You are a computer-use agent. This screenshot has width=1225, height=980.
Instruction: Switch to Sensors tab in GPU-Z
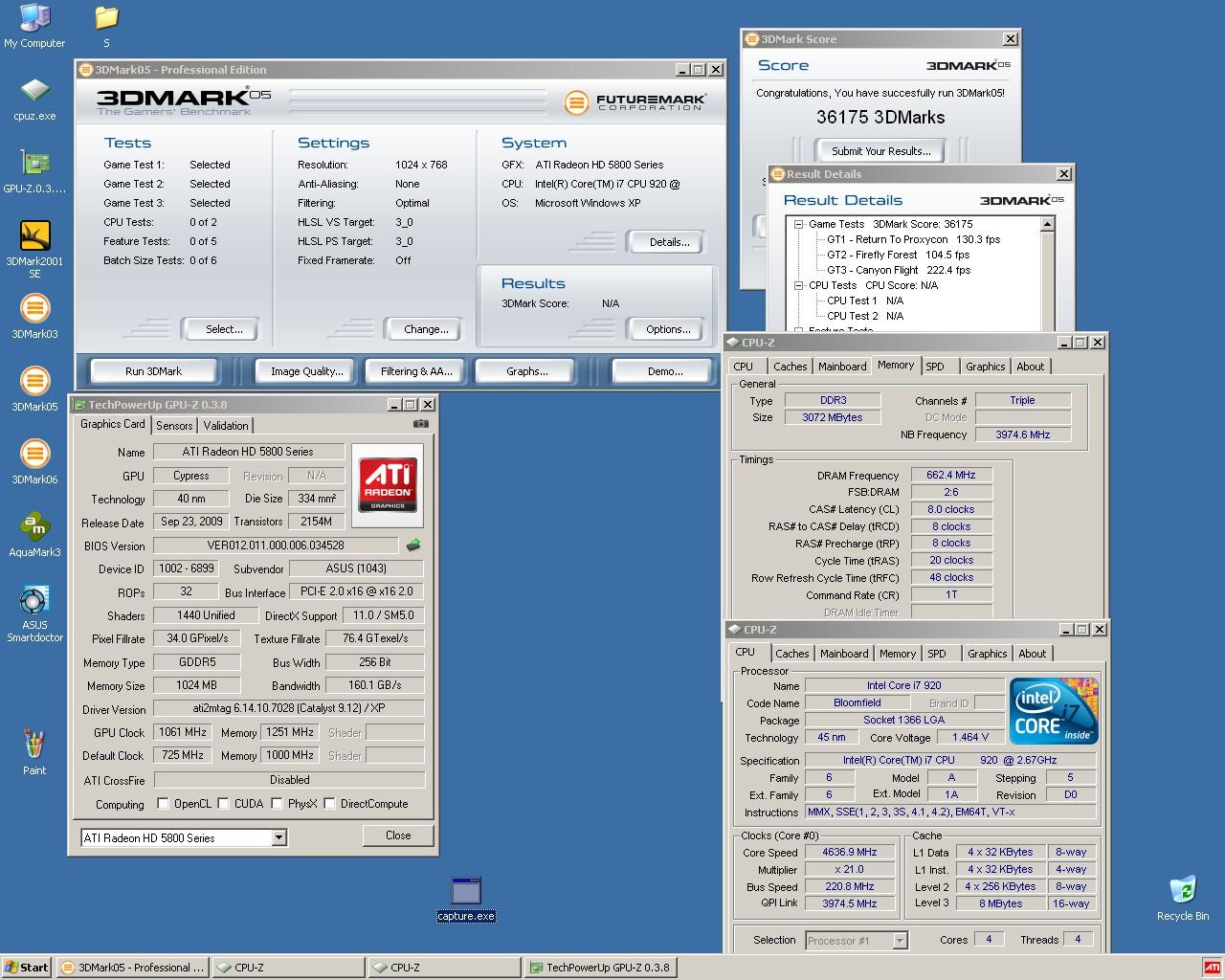click(x=174, y=426)
